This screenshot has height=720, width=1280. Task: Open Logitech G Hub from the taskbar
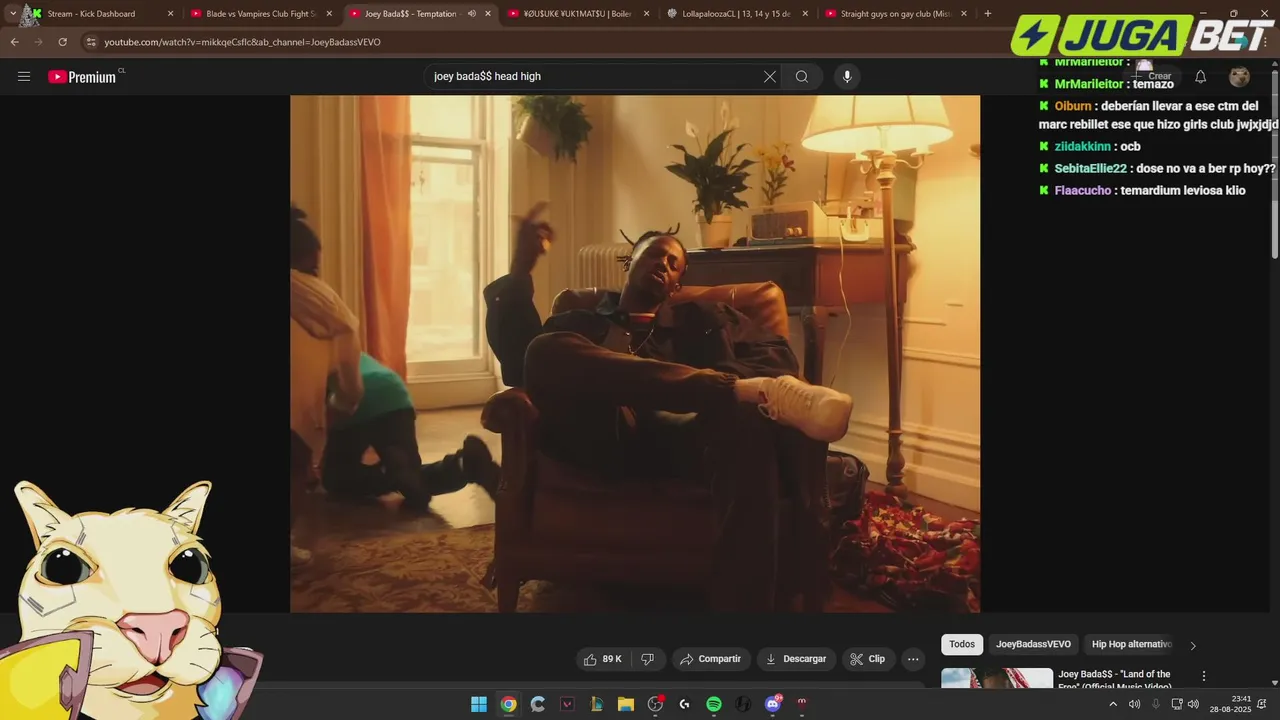[x=684, y=704]
